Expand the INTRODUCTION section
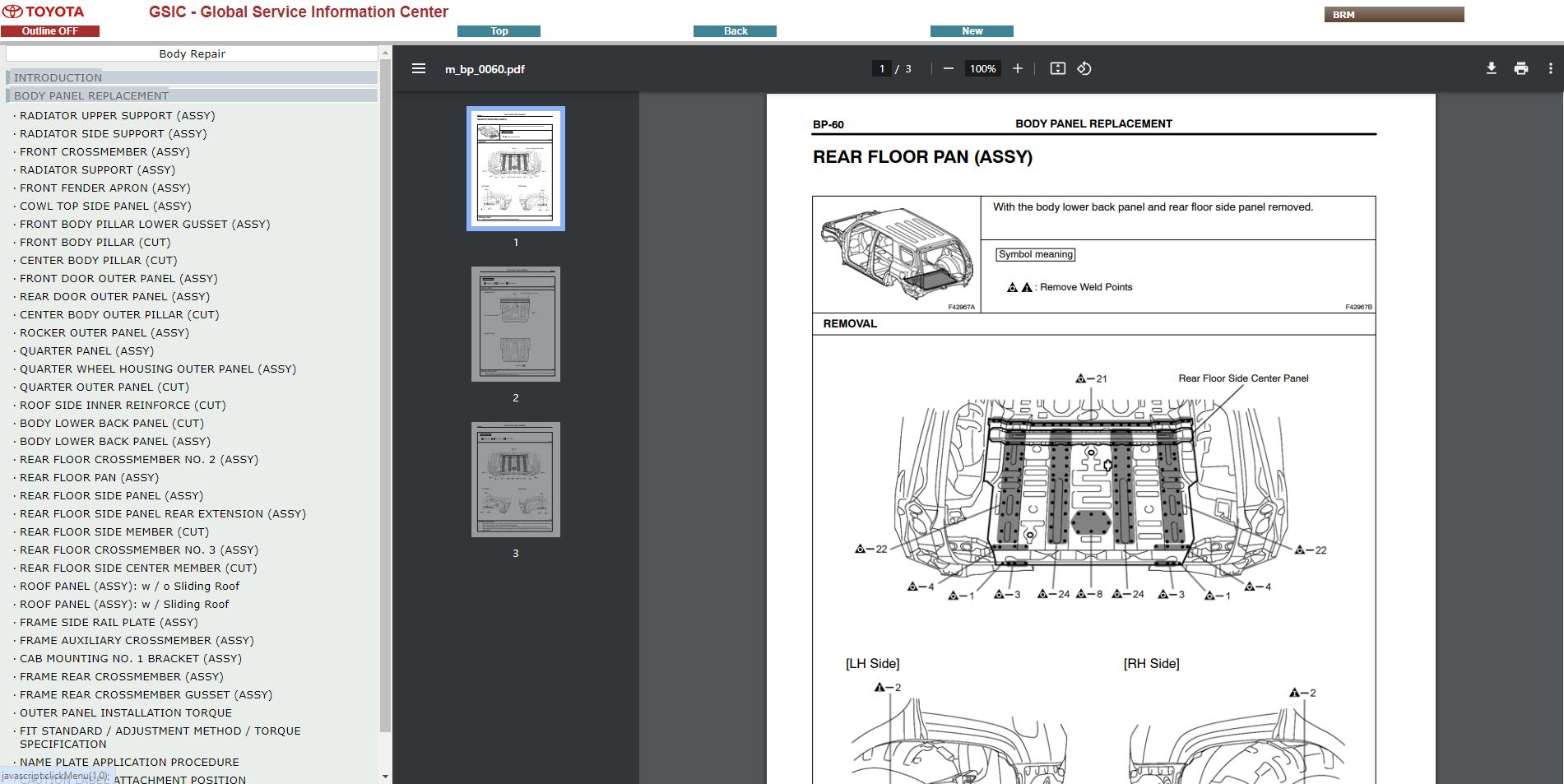 pos(58,77)
